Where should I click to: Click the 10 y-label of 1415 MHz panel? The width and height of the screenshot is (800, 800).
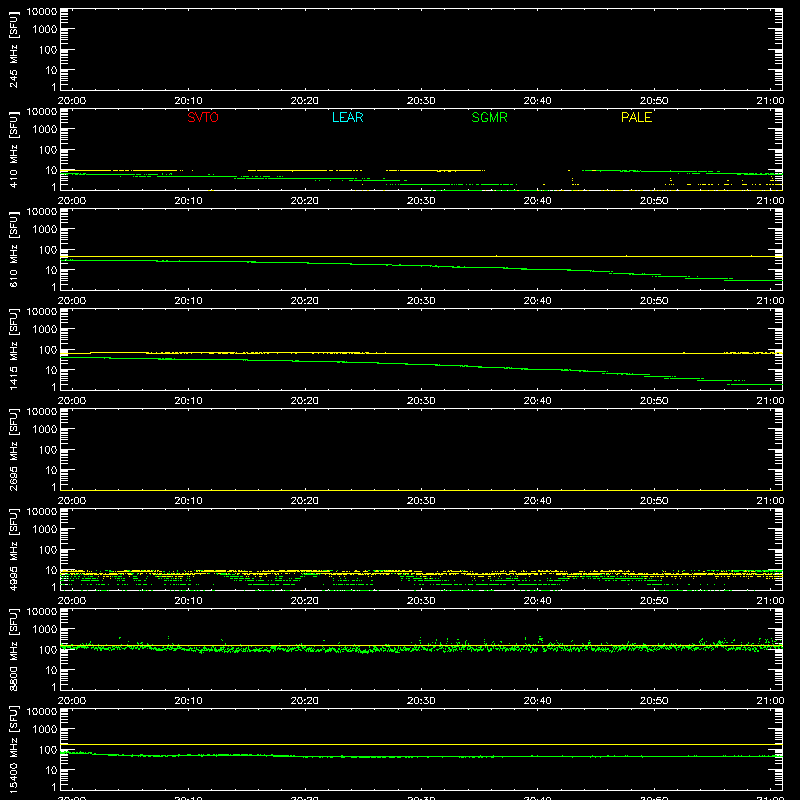pyautogui.click(x=51, y=370)
